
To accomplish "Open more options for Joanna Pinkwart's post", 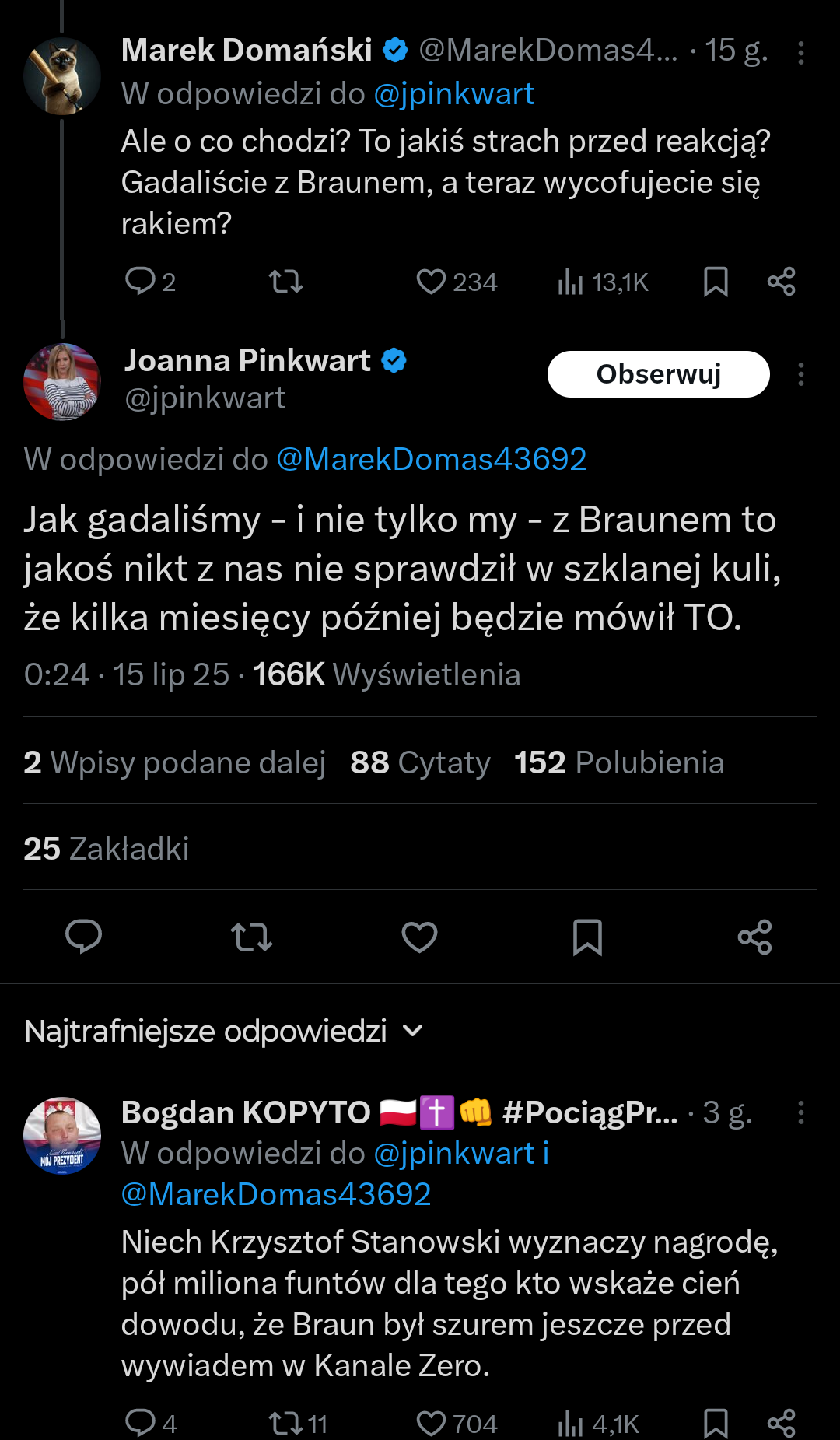I will point(800,375).
